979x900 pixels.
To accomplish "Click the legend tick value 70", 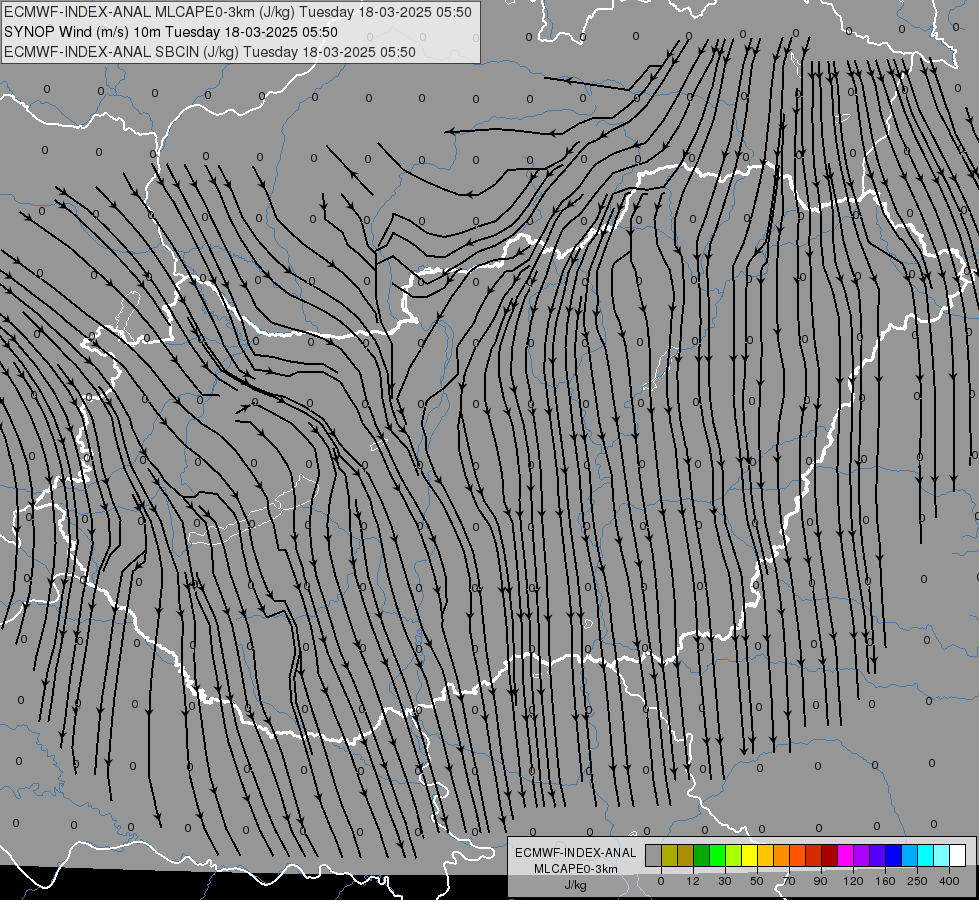I will (789, 881).
